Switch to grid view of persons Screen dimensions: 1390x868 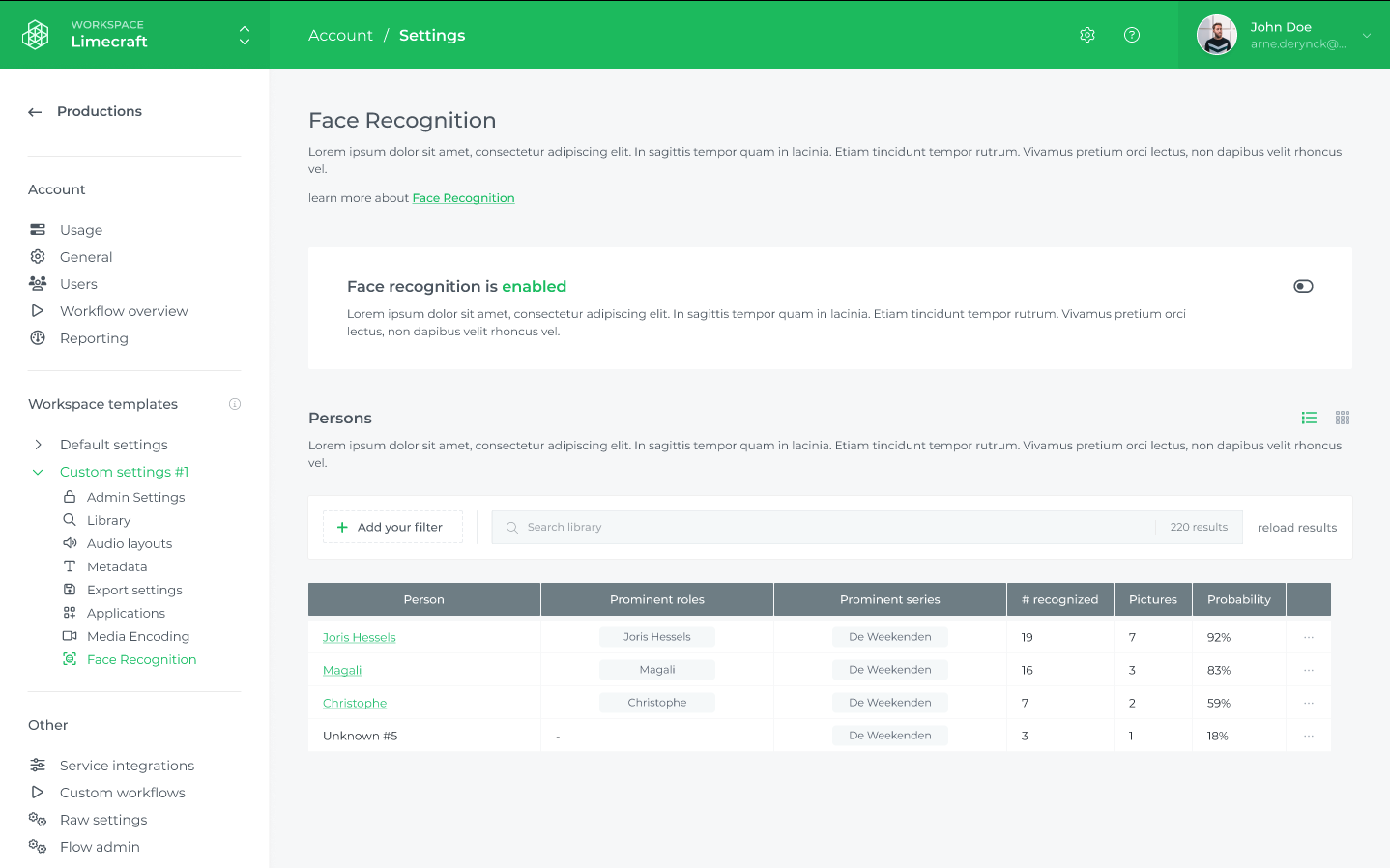1343,418
